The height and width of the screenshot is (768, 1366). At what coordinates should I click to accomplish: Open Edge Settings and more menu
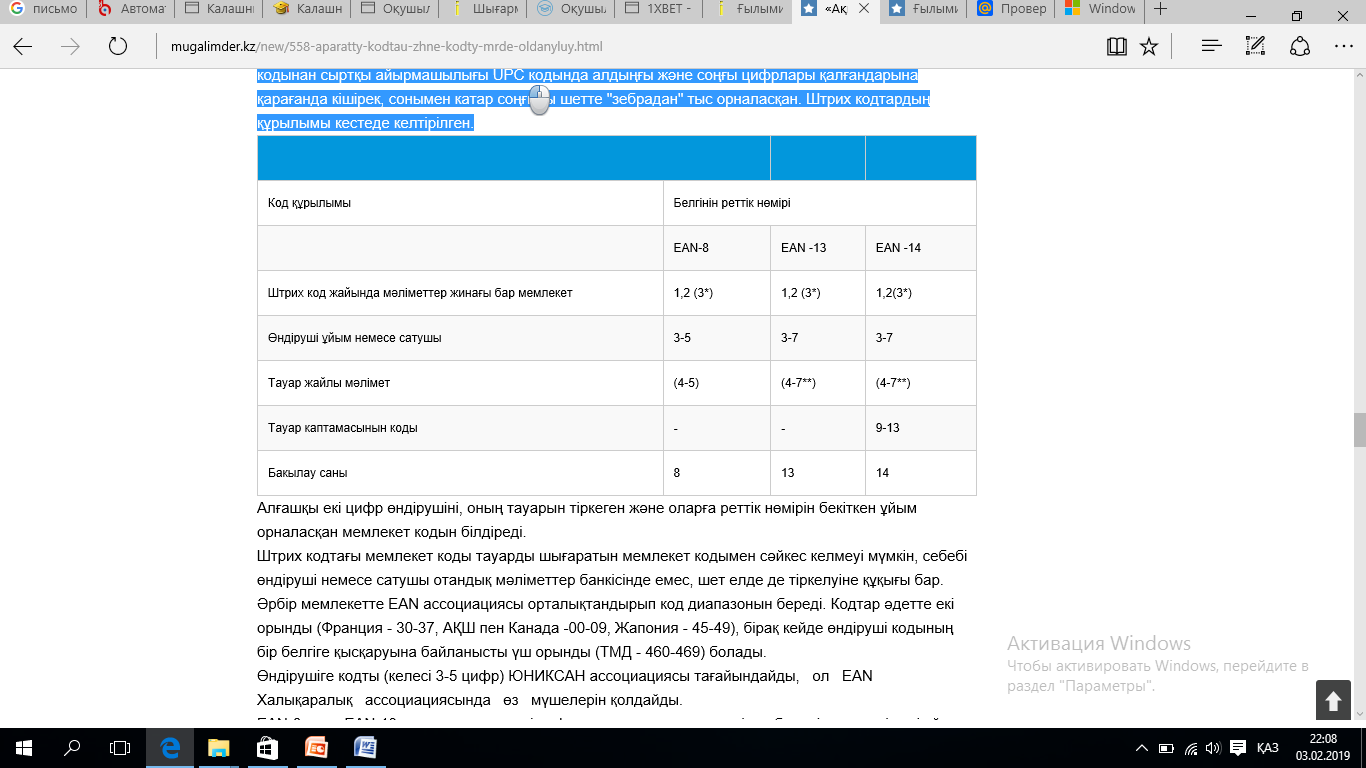coord(1344,46)
